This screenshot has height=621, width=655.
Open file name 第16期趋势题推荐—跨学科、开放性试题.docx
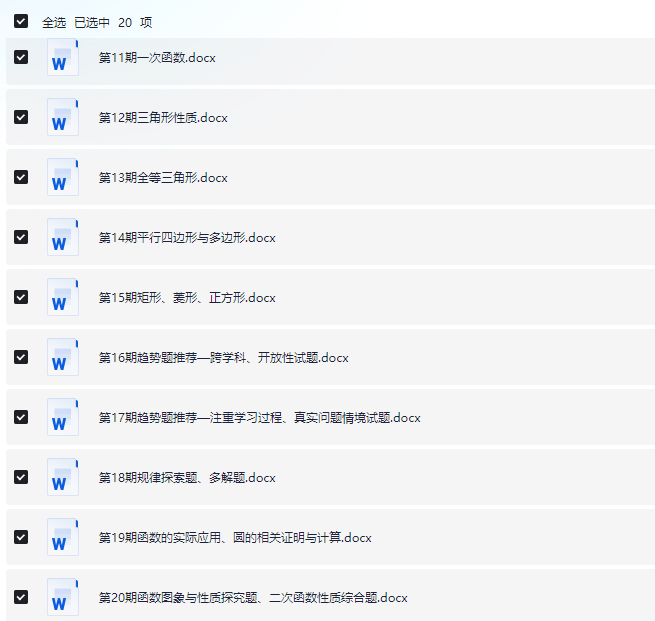coord(223,358)
